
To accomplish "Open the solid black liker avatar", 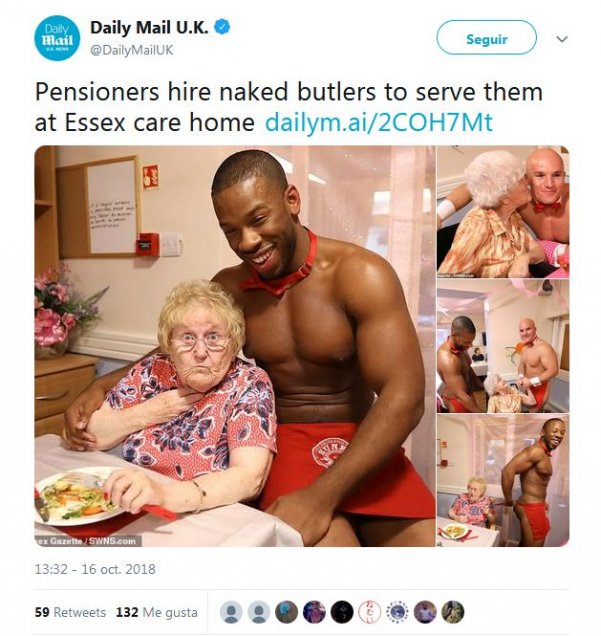I will 342,612.
